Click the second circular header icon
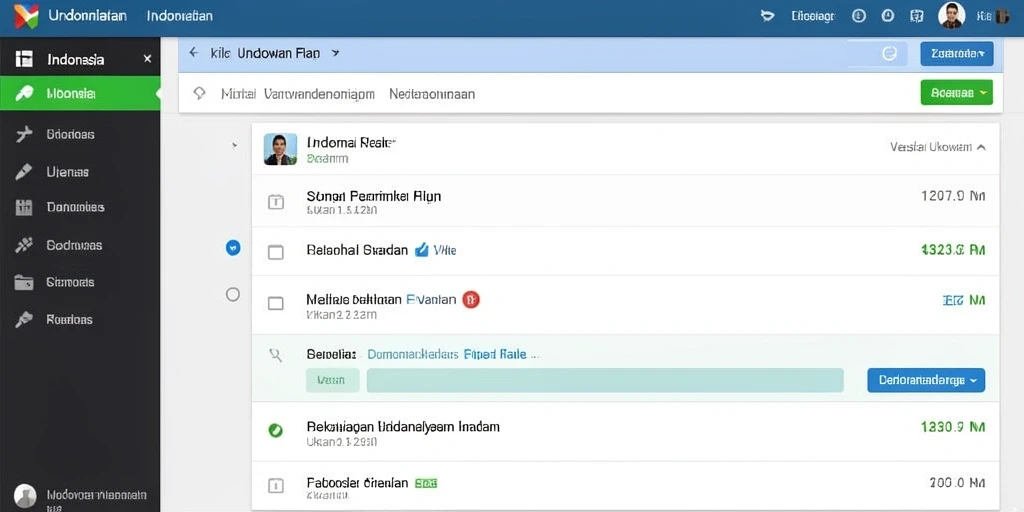The image size is (1024, 512). click(x=888, y=16)
